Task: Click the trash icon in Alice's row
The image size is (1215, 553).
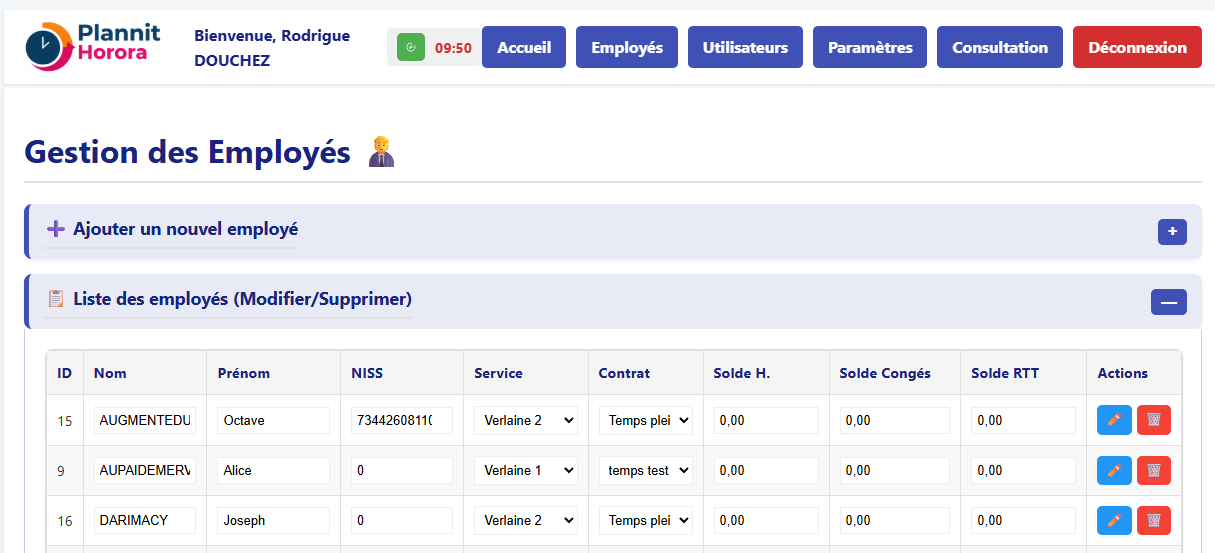Action: click(x=1153, y=471)
